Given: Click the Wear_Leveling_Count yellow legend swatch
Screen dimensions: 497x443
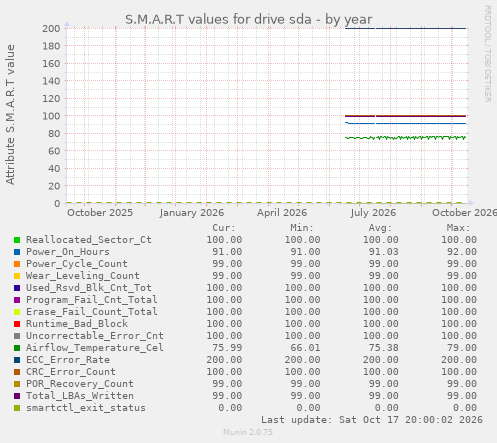Looking at the screenshot, I should (17, 276).
